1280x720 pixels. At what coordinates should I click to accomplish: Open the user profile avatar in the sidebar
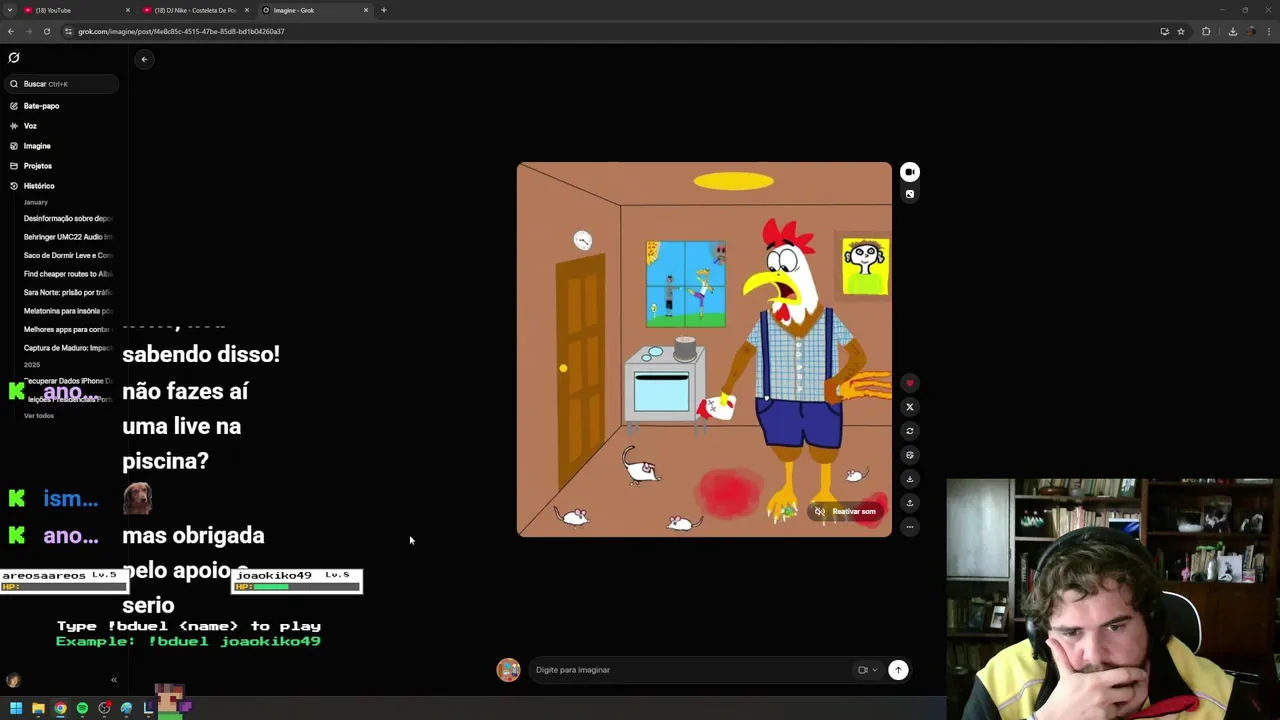pyautogui.click(x=13, y=680)
